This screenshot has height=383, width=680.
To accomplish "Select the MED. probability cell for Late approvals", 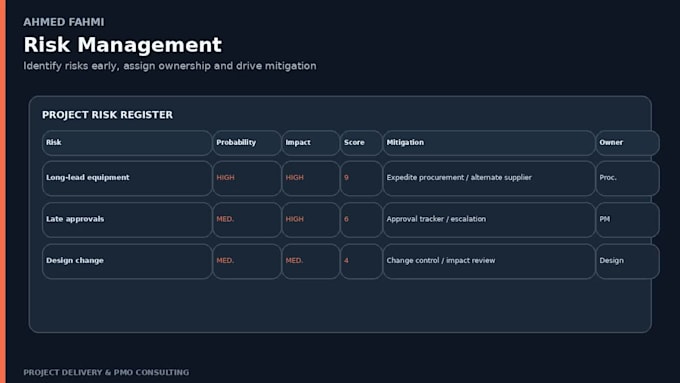I will coord(247,220).
